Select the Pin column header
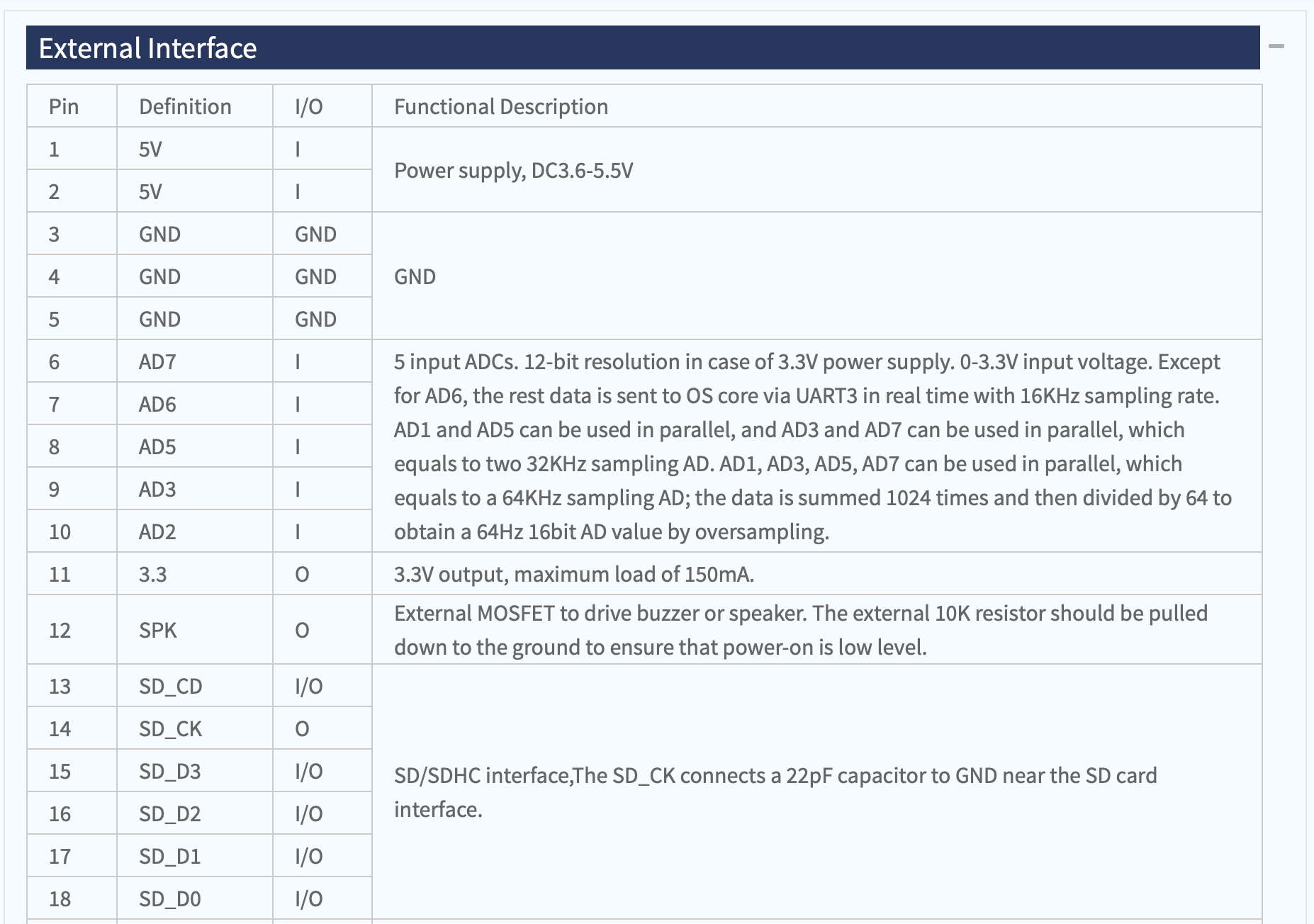Screen dimensions: 1314x924 [x=72, y=106]
